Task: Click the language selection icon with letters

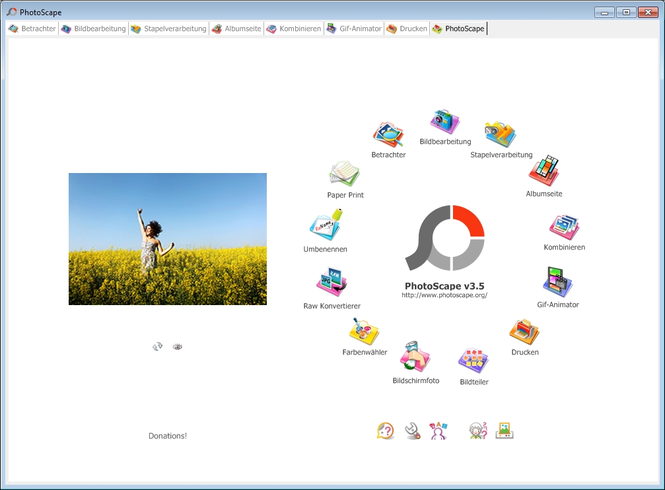Action: pyautogui.click(x=438, y=431)
